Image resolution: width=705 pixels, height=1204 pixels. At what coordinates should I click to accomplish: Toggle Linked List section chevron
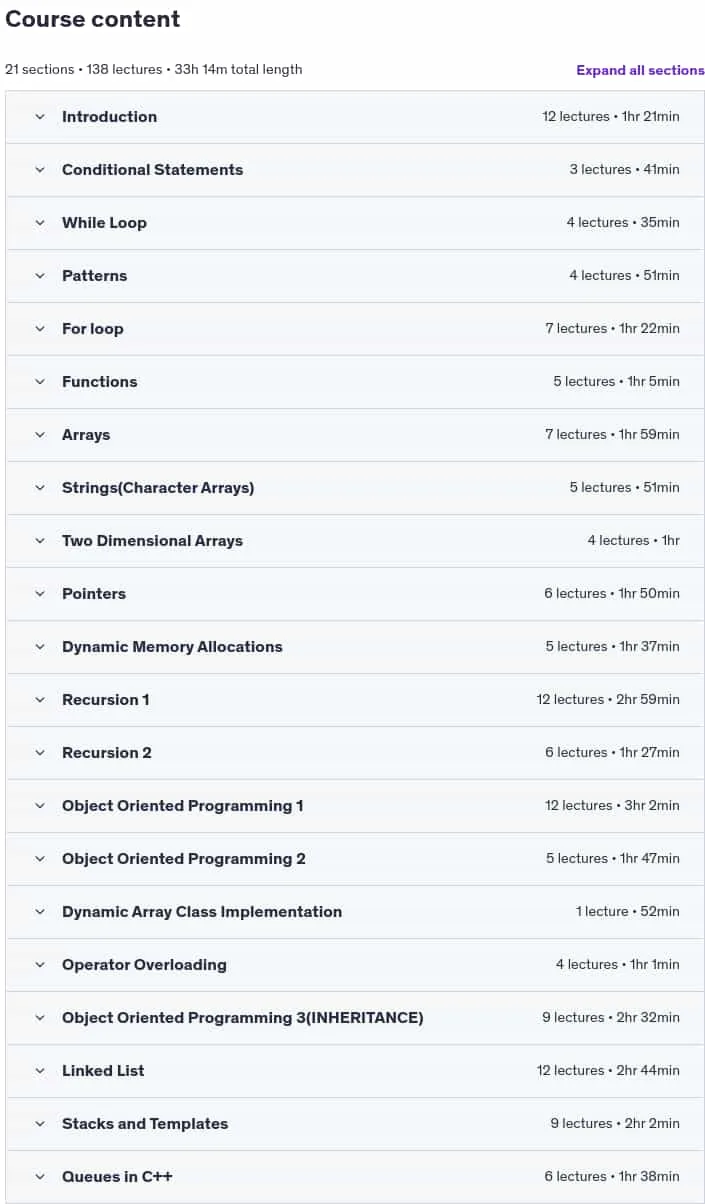point(40,1071)
